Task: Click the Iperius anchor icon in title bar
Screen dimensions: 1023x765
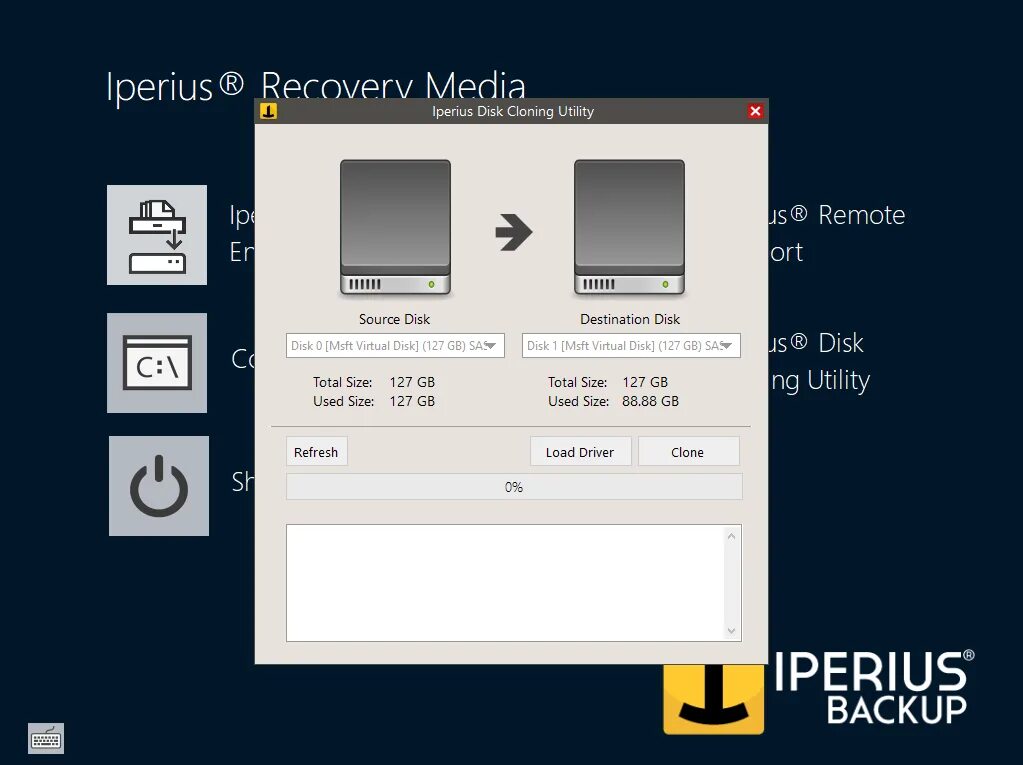Action: (x=269, y=111)
